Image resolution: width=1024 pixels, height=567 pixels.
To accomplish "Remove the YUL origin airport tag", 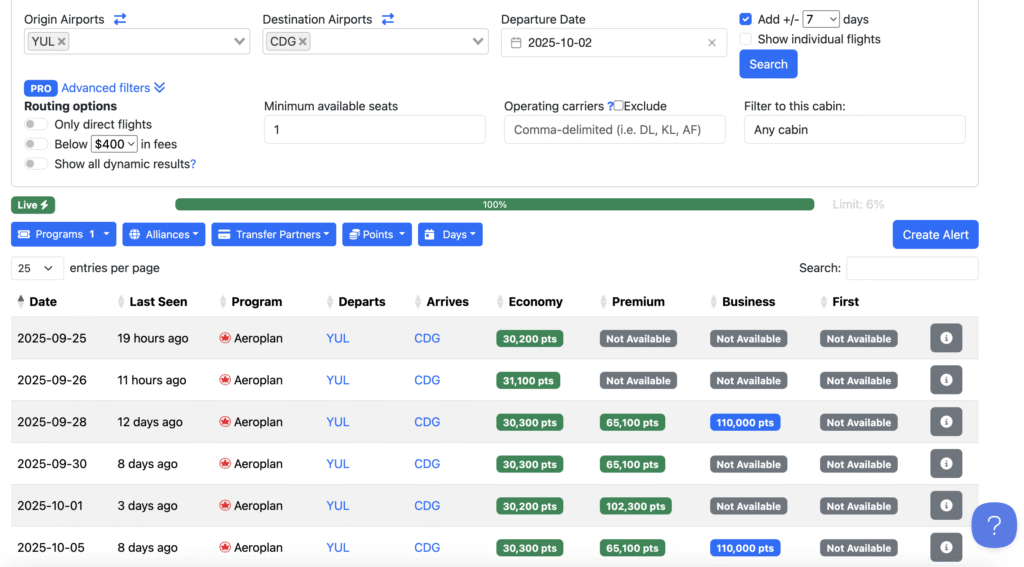I will click(x=62, y=41).
